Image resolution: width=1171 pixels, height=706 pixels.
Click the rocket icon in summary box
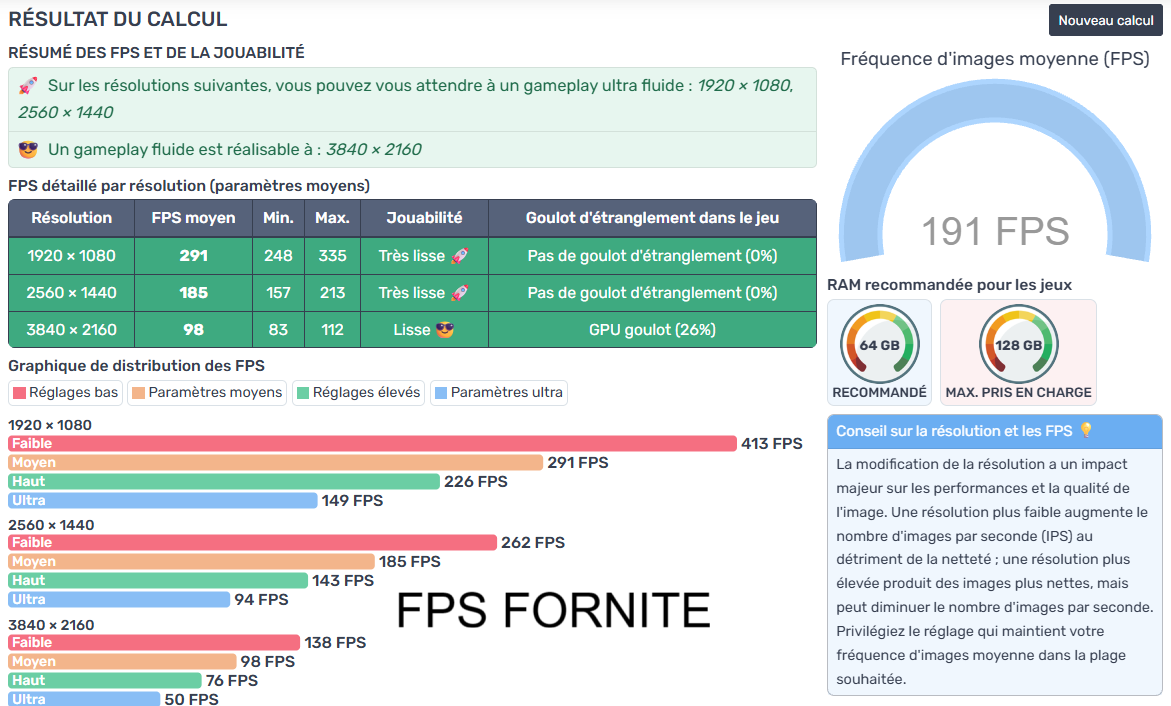[x=28, y=86]
